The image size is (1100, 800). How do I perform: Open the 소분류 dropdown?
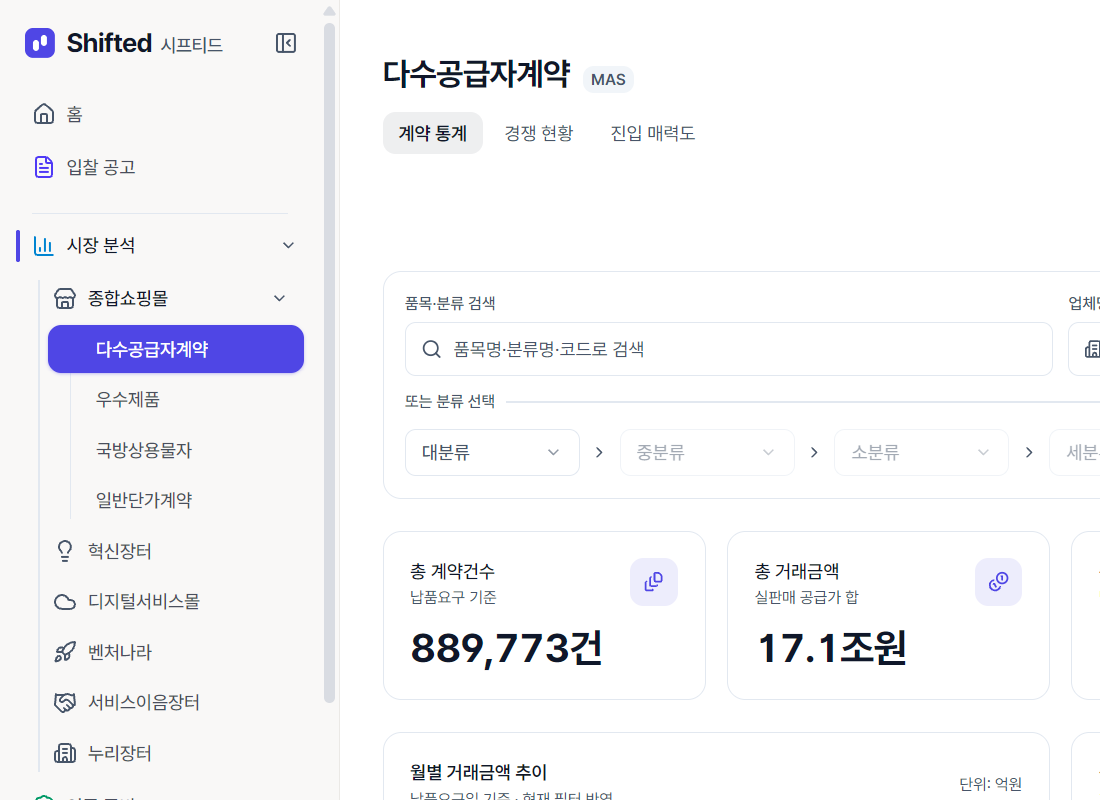(921, 453)
